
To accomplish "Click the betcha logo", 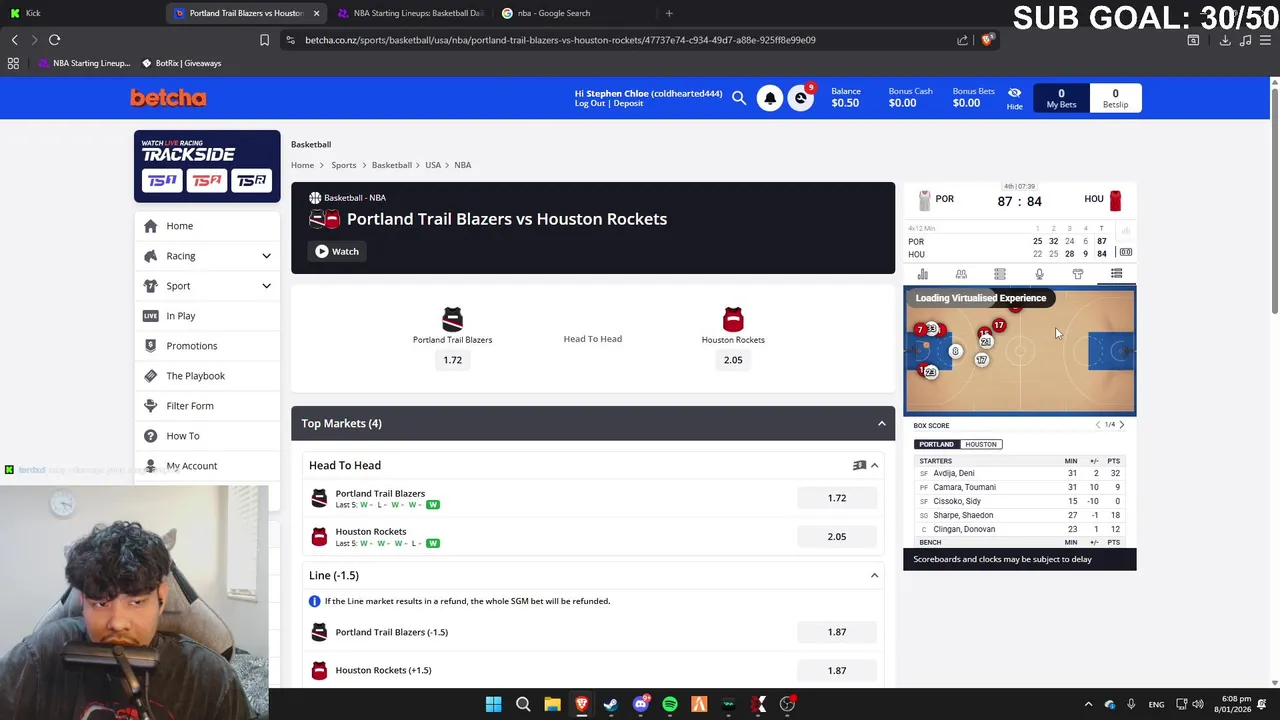I will point(168,97).
